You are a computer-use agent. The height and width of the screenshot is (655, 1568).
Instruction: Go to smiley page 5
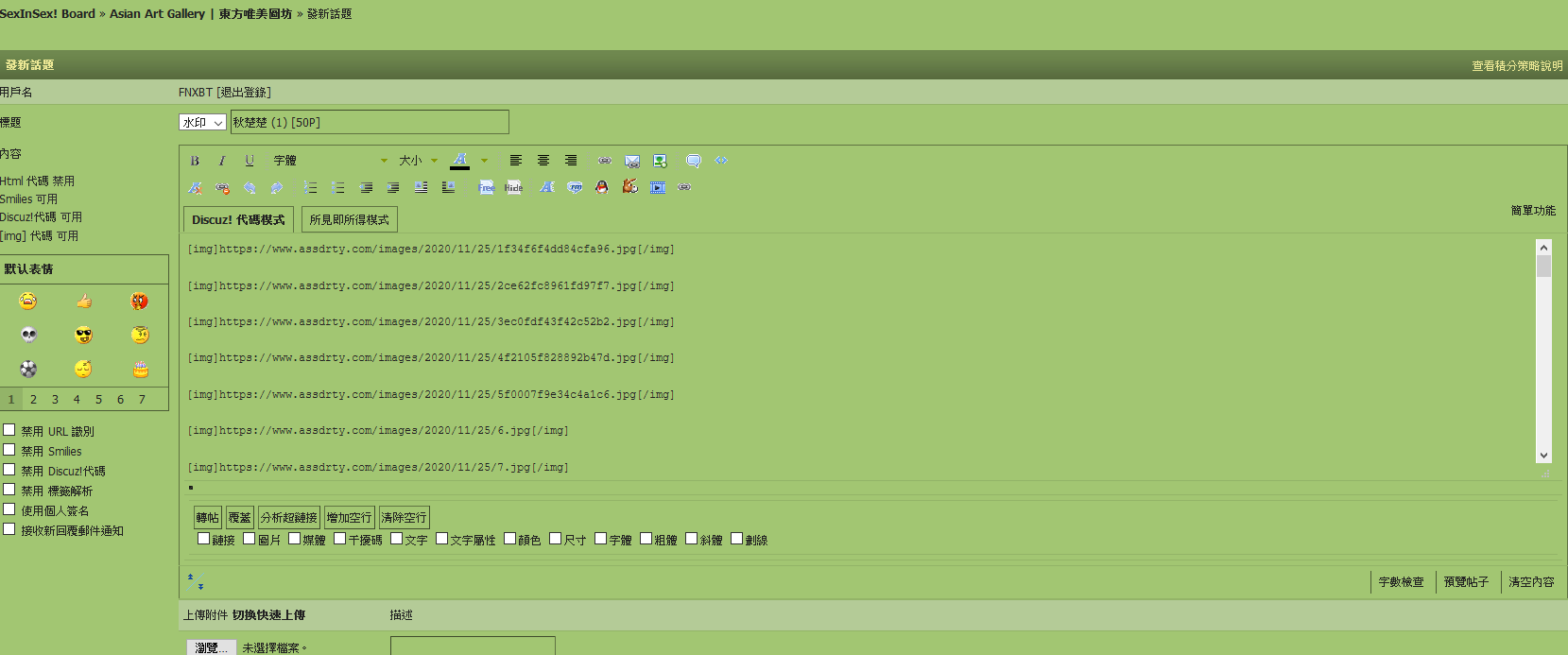pos(98,400)
